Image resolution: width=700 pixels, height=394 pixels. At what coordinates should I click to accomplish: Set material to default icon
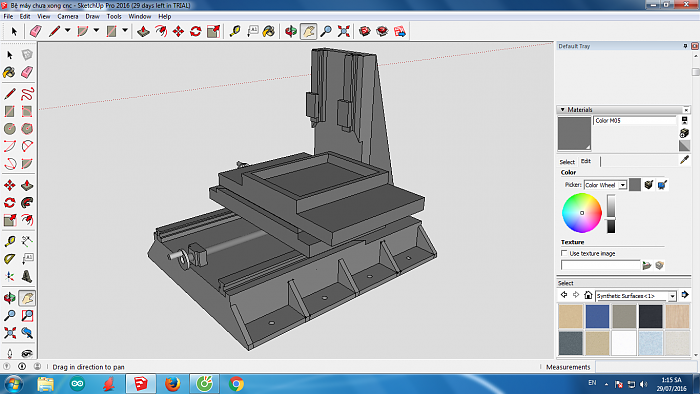point(684,146)
